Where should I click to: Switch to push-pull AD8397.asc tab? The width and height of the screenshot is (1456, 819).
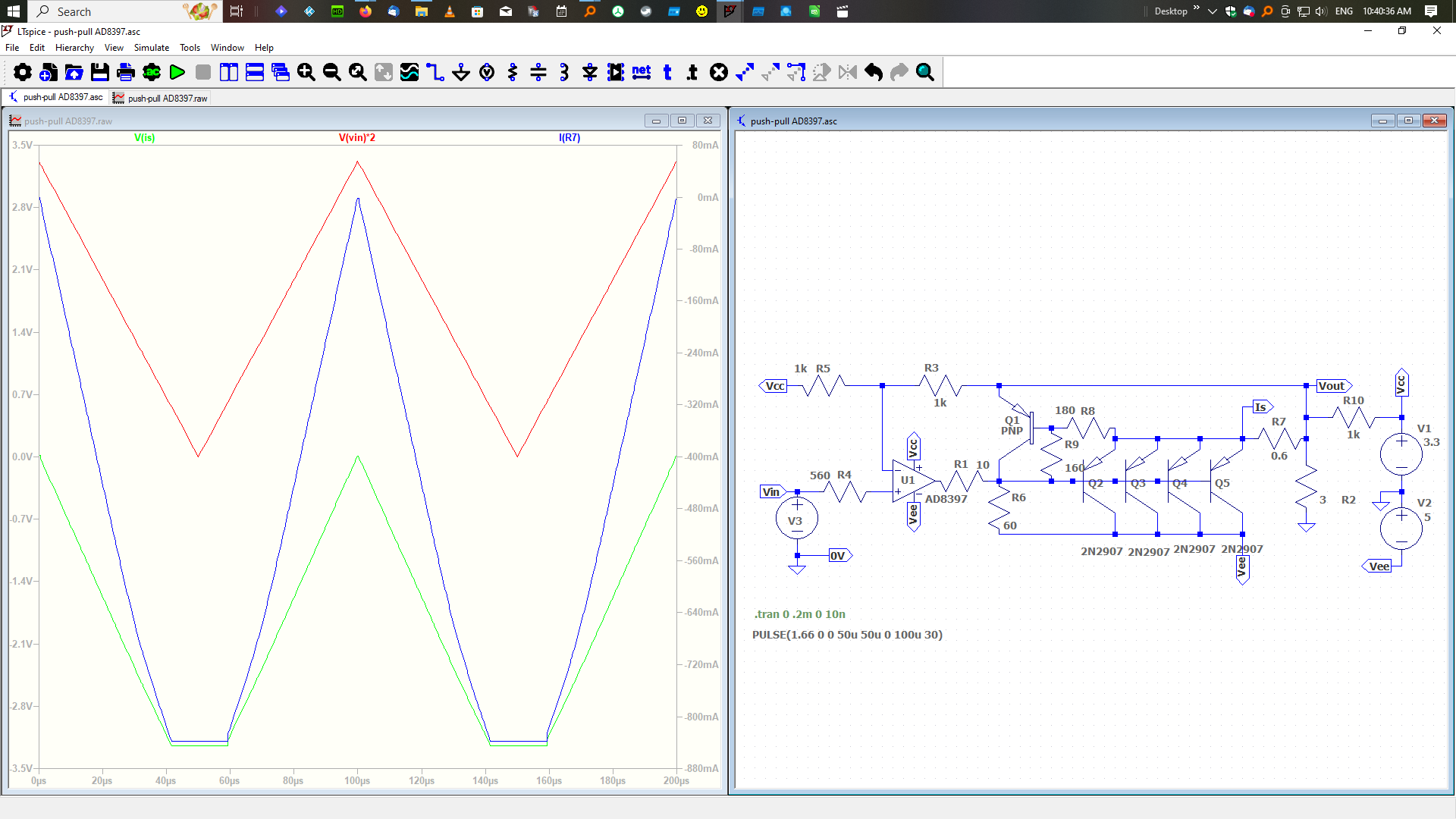pos(55,97)
